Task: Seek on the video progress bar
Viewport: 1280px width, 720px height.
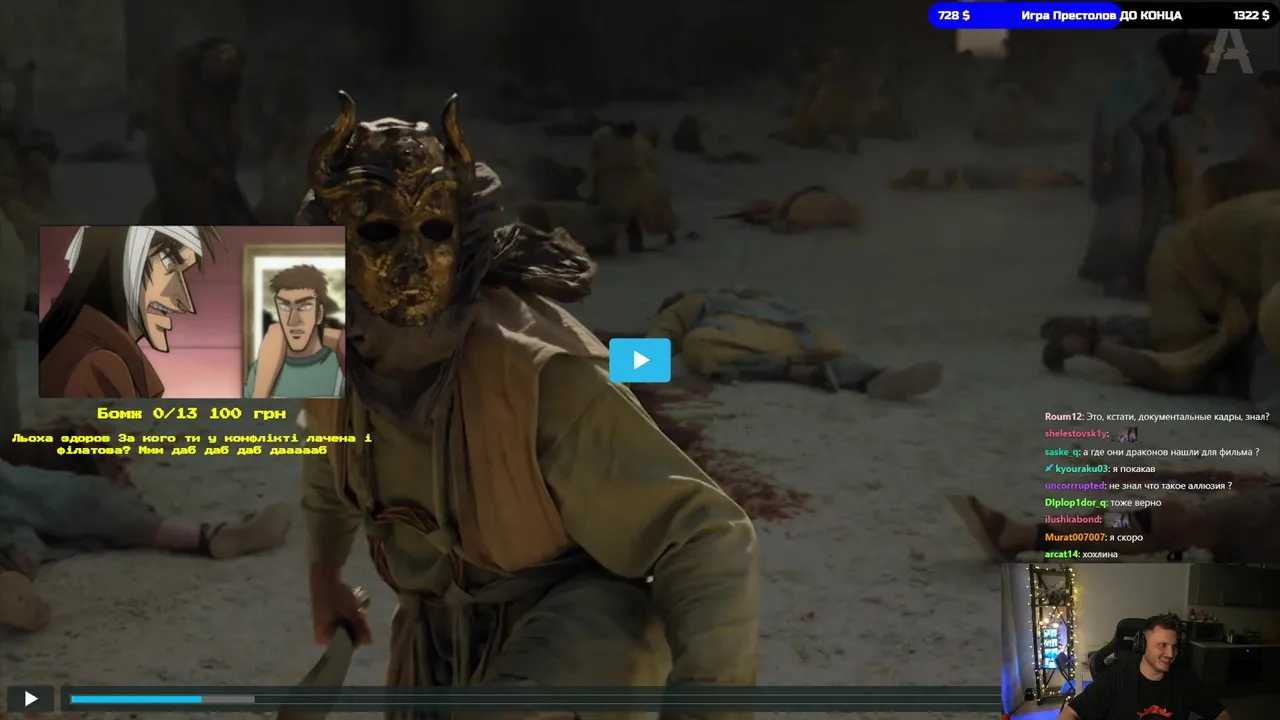Action: pos(535,699)
